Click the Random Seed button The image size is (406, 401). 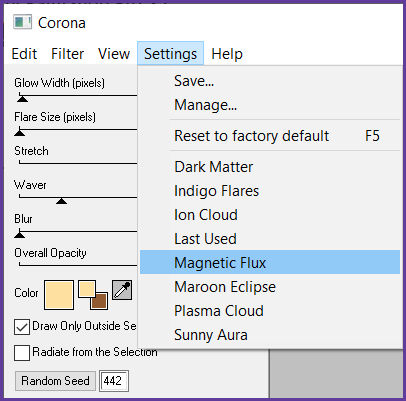point(55,381)
